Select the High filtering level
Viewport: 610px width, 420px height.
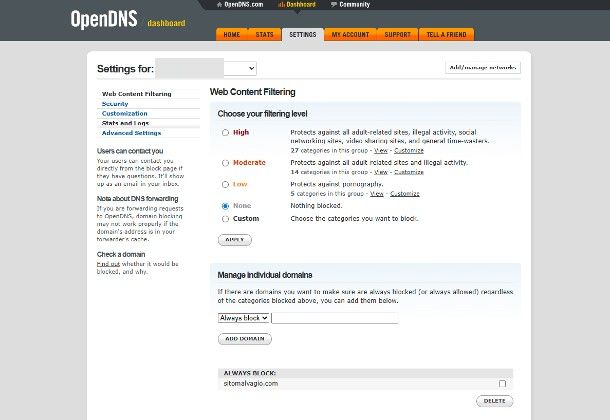coord(225,133)
